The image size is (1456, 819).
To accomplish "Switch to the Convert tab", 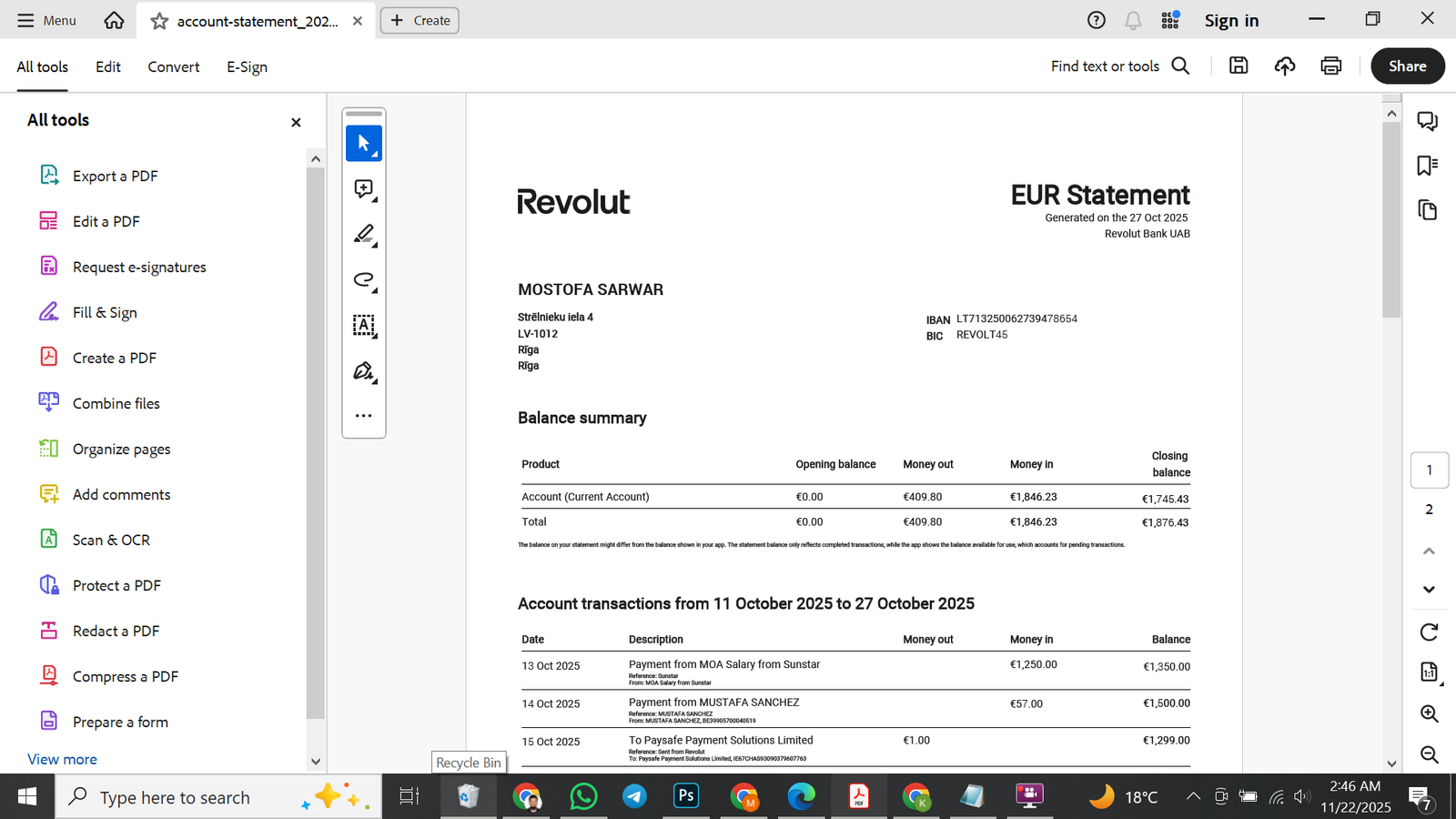I will pos(173,66).
